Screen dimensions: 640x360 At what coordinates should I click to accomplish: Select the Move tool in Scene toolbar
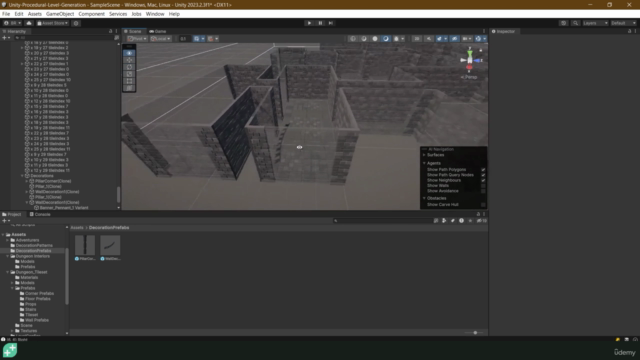129,60
